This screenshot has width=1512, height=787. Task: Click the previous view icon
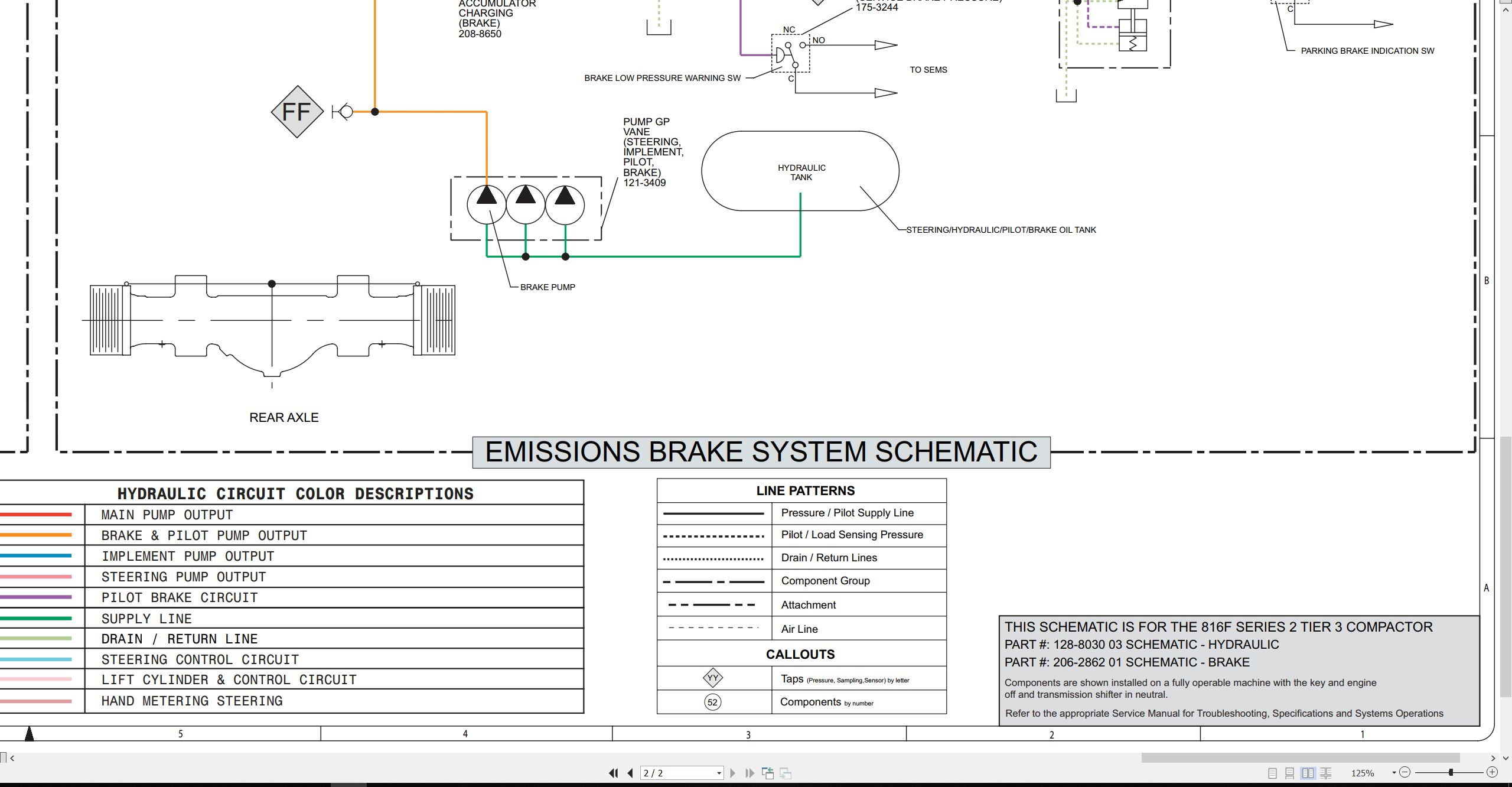(x=768, y=773)
